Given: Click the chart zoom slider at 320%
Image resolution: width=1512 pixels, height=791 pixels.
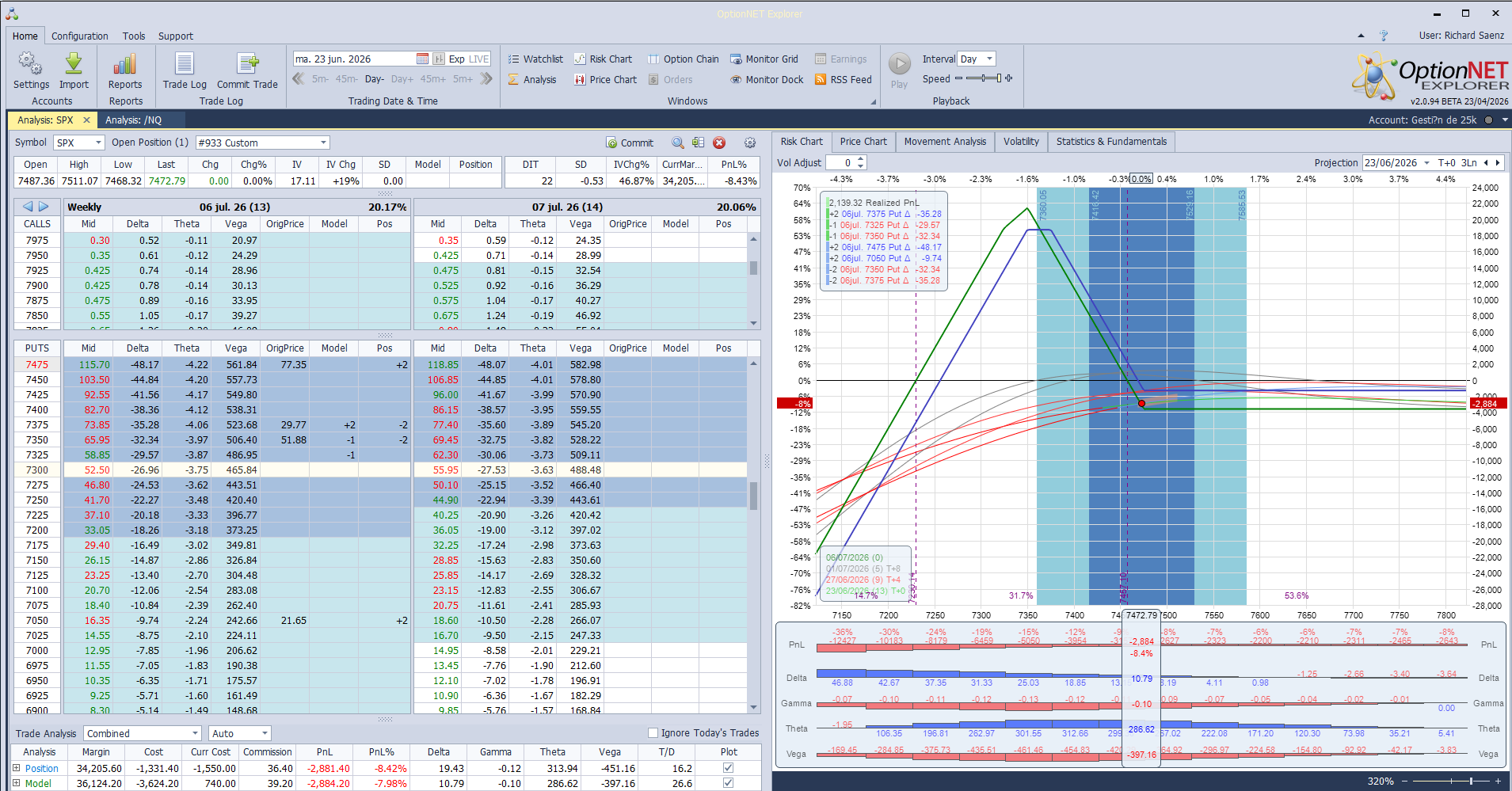Looking at the screenshot, I should click(1452, 781).
